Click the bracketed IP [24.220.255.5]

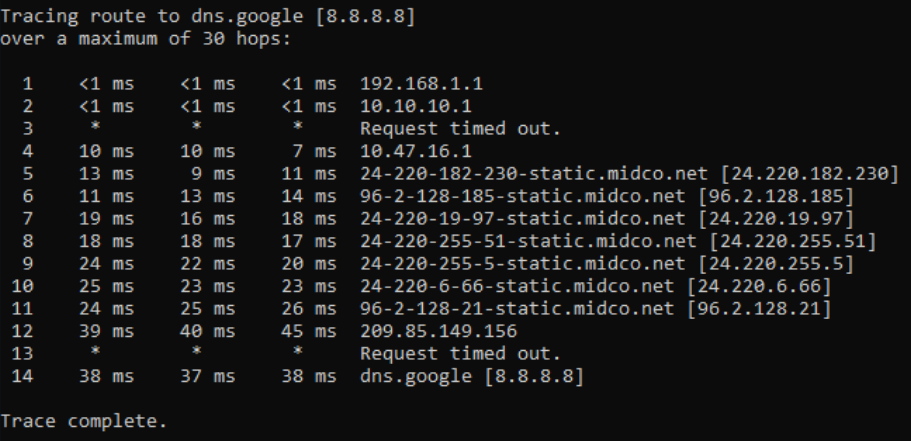[776, 264]
